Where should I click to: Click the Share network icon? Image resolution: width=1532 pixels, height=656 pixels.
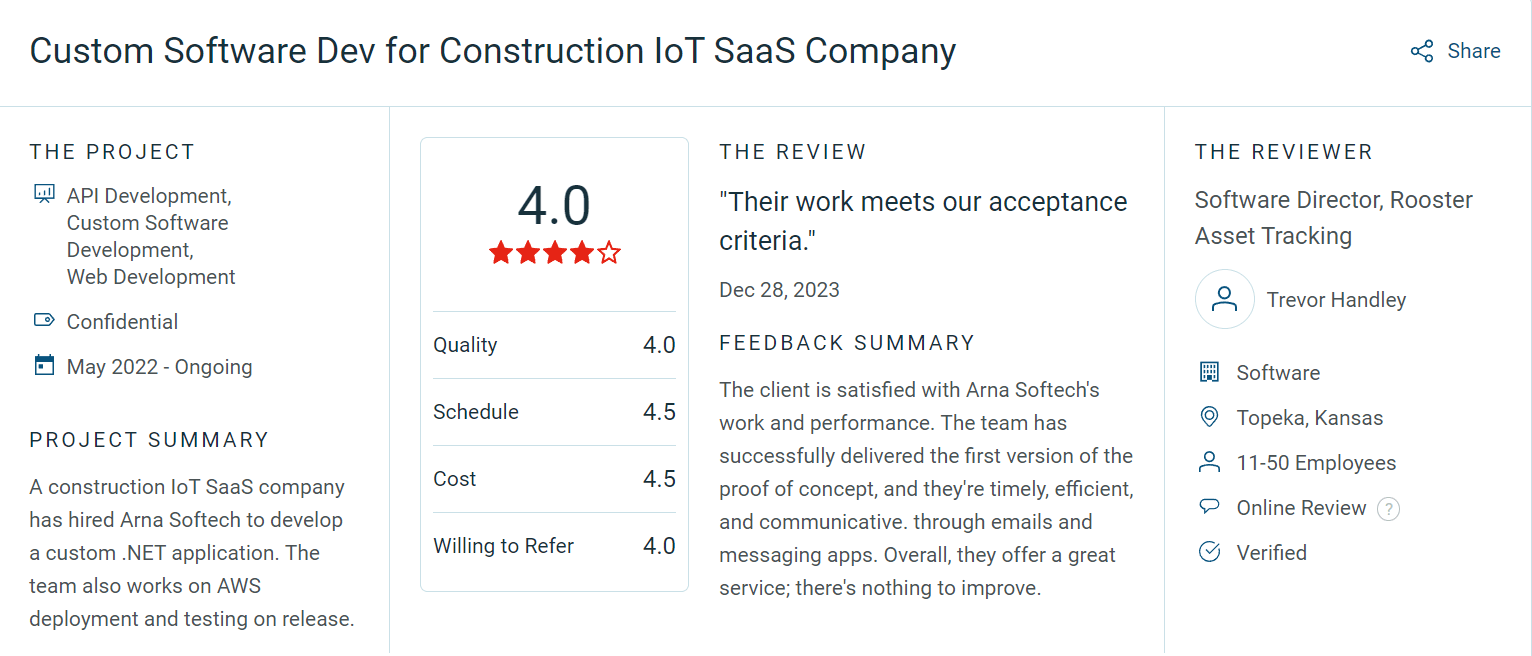tap(1421, 51)
